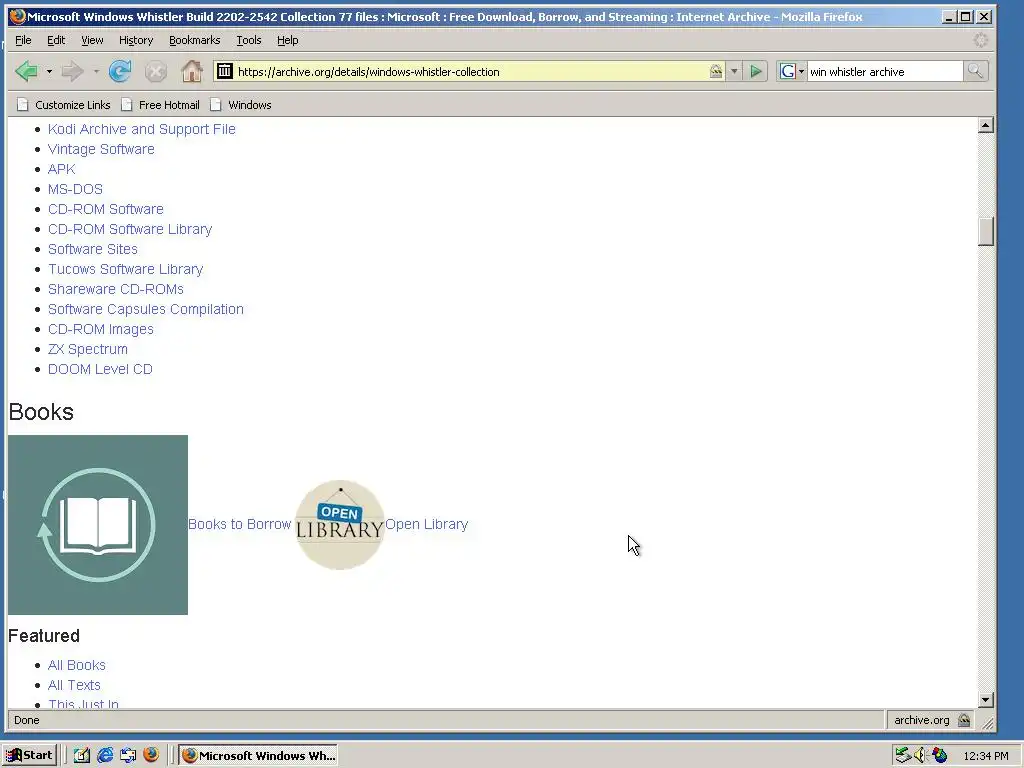Go to the Home page
The width and height of the screenshot is (1024, 768).
[x=191, y=71]
